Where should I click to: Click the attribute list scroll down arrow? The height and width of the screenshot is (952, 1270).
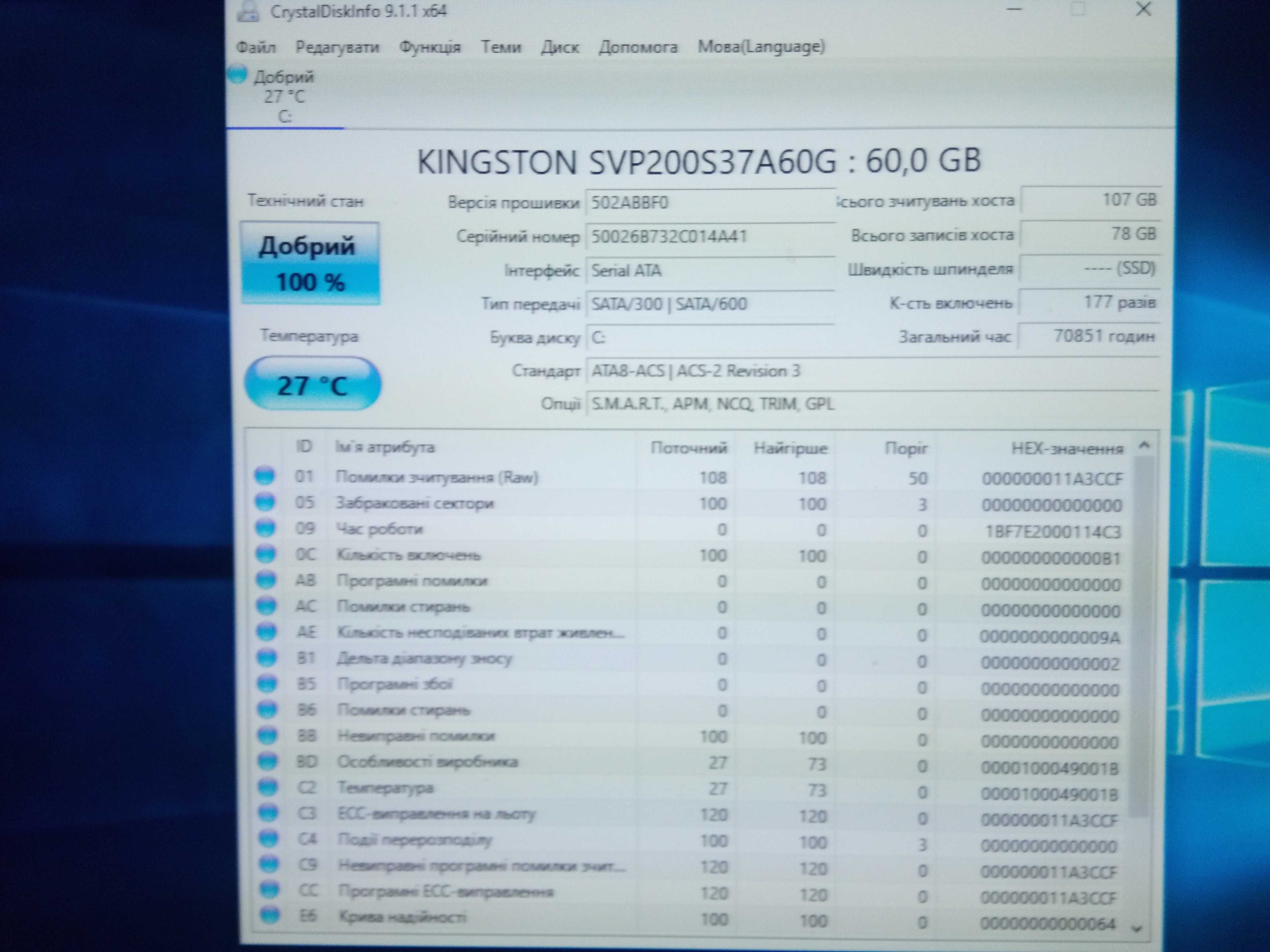[x=1138, y=928]
